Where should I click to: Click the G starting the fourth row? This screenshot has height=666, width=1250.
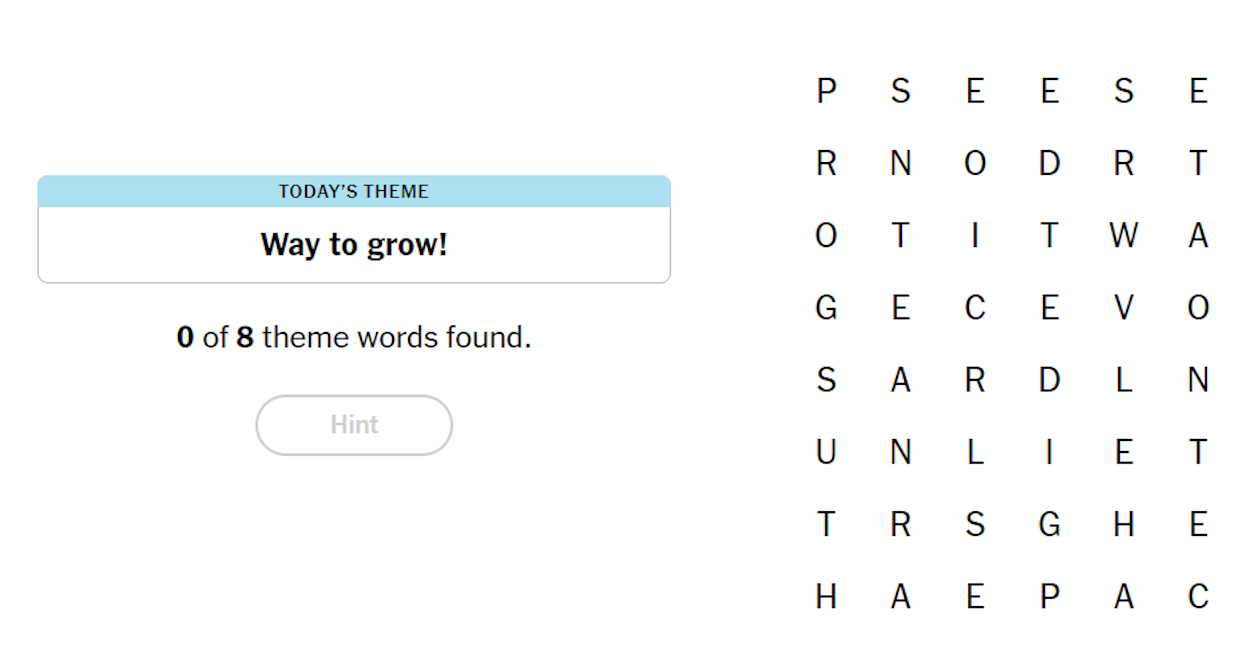[825, 308]
